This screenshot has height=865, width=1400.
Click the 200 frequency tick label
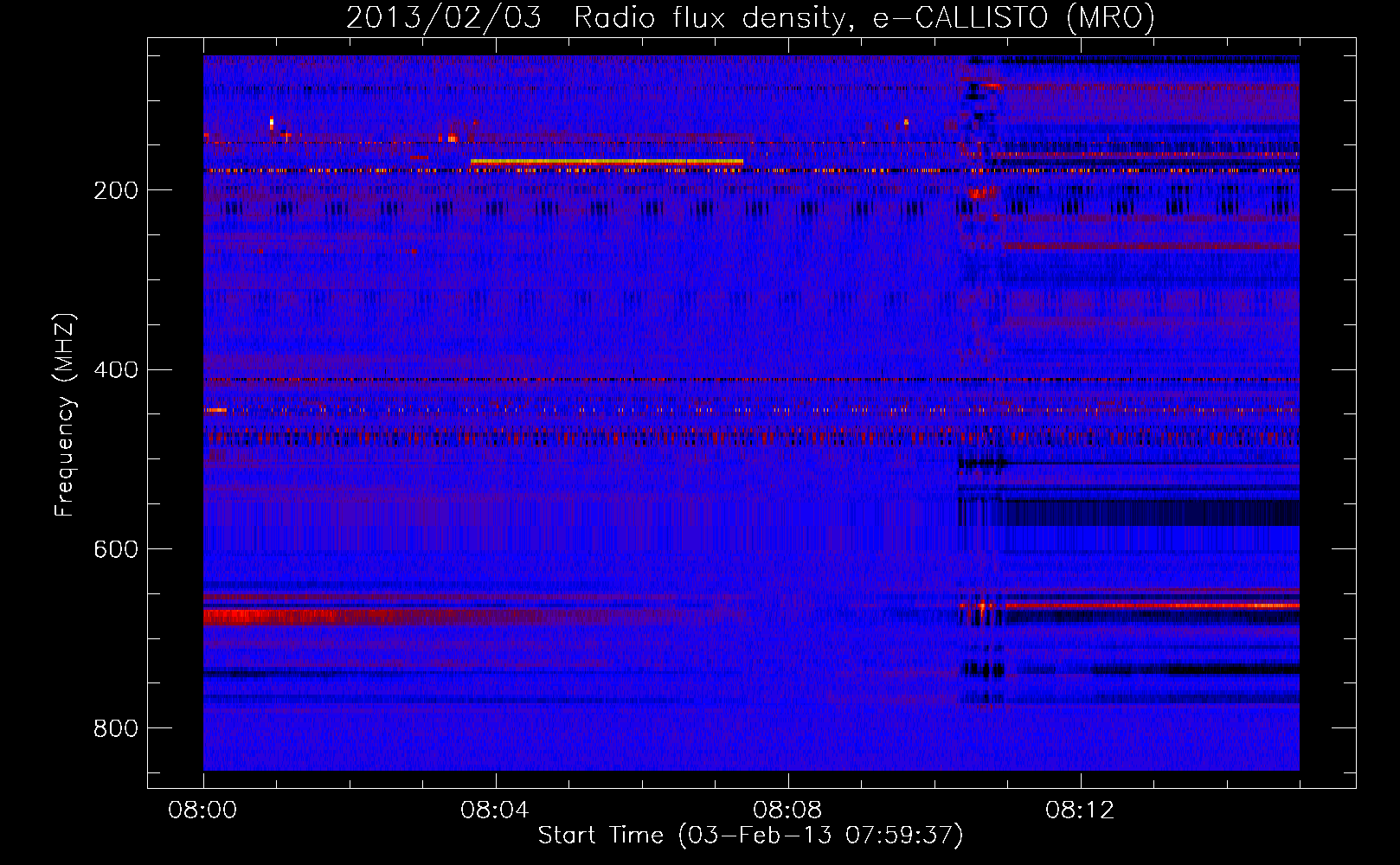coord(116,190)
